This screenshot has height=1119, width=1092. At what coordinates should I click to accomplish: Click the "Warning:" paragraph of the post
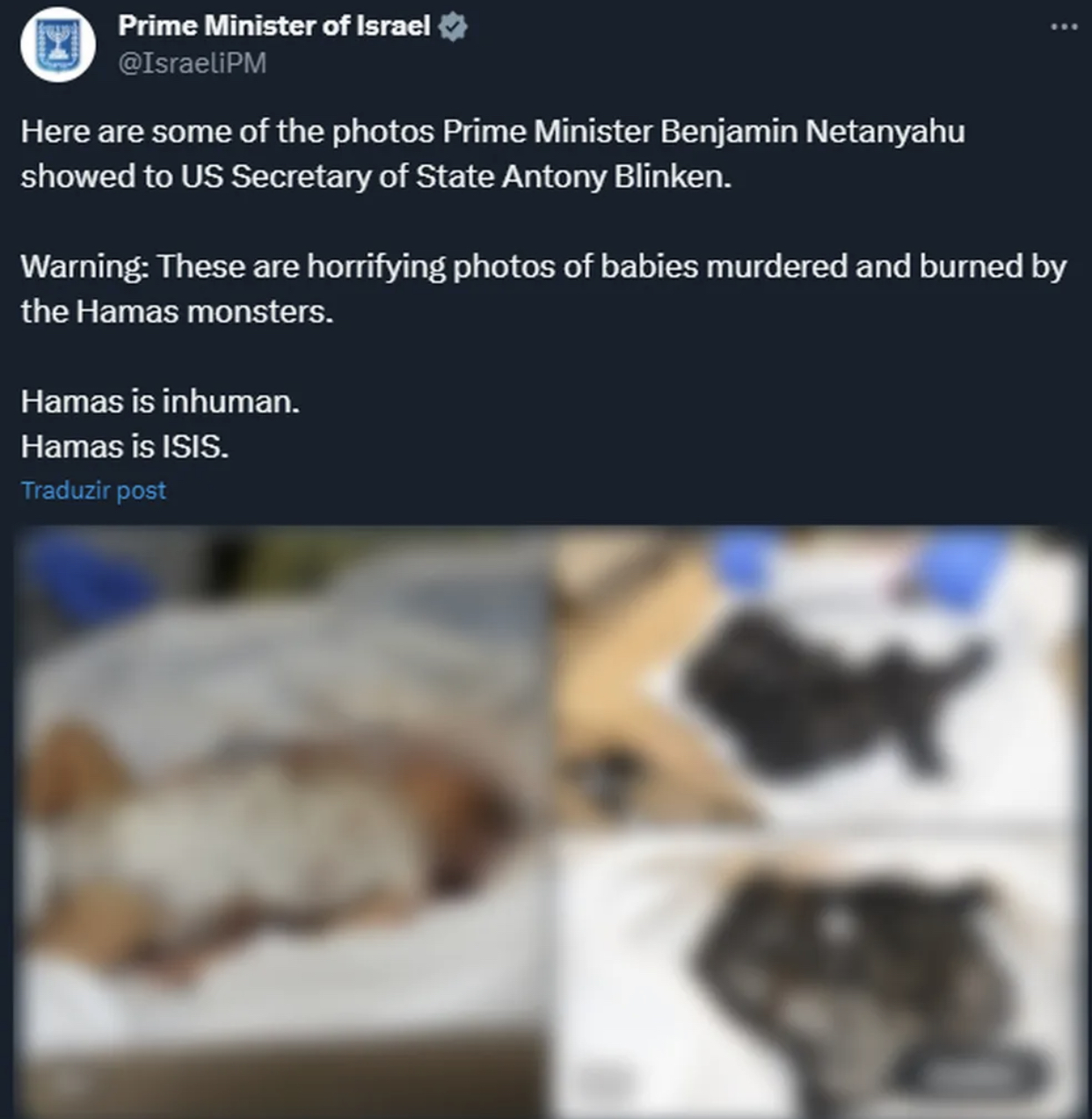click(543, 288)
